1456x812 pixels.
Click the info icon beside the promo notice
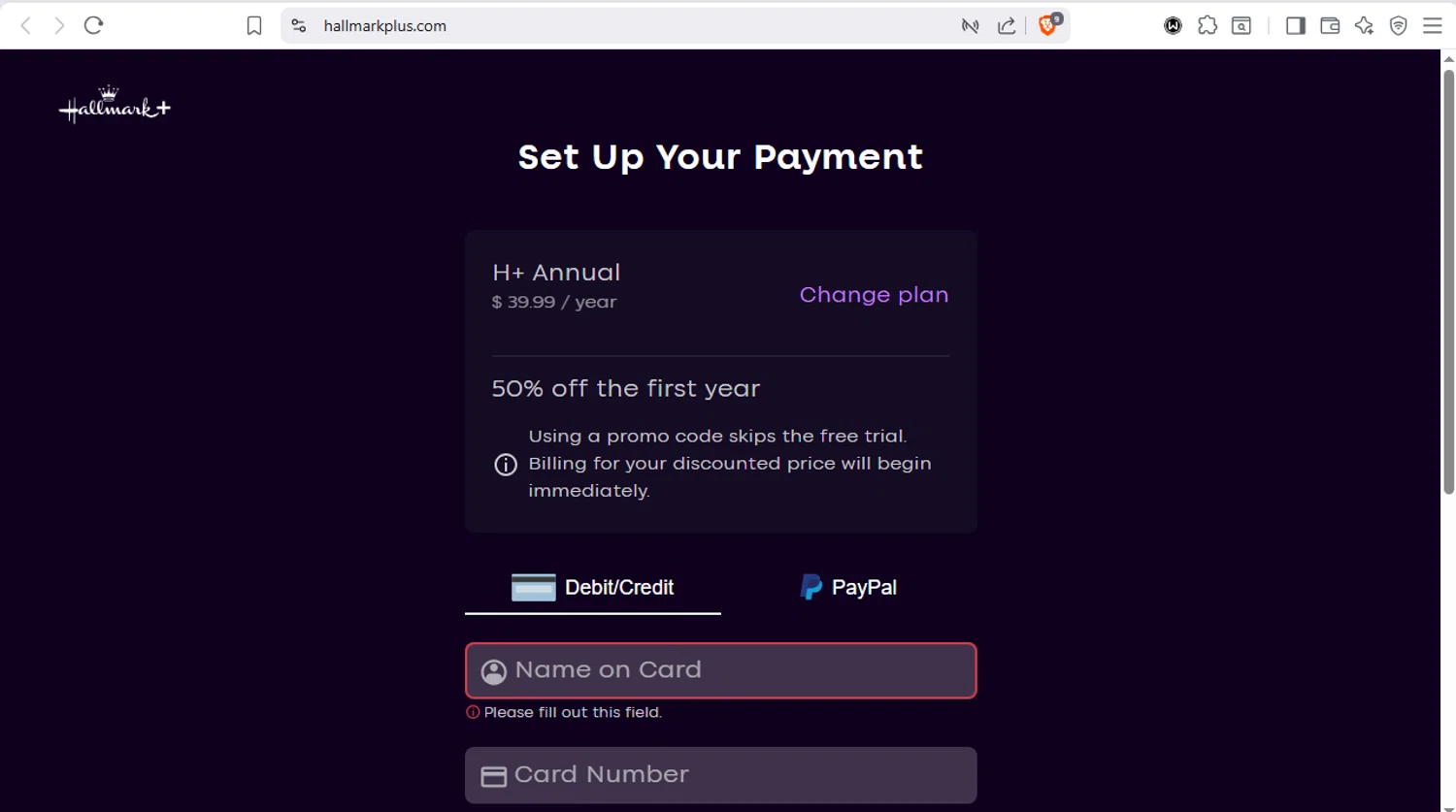(506, 465)
